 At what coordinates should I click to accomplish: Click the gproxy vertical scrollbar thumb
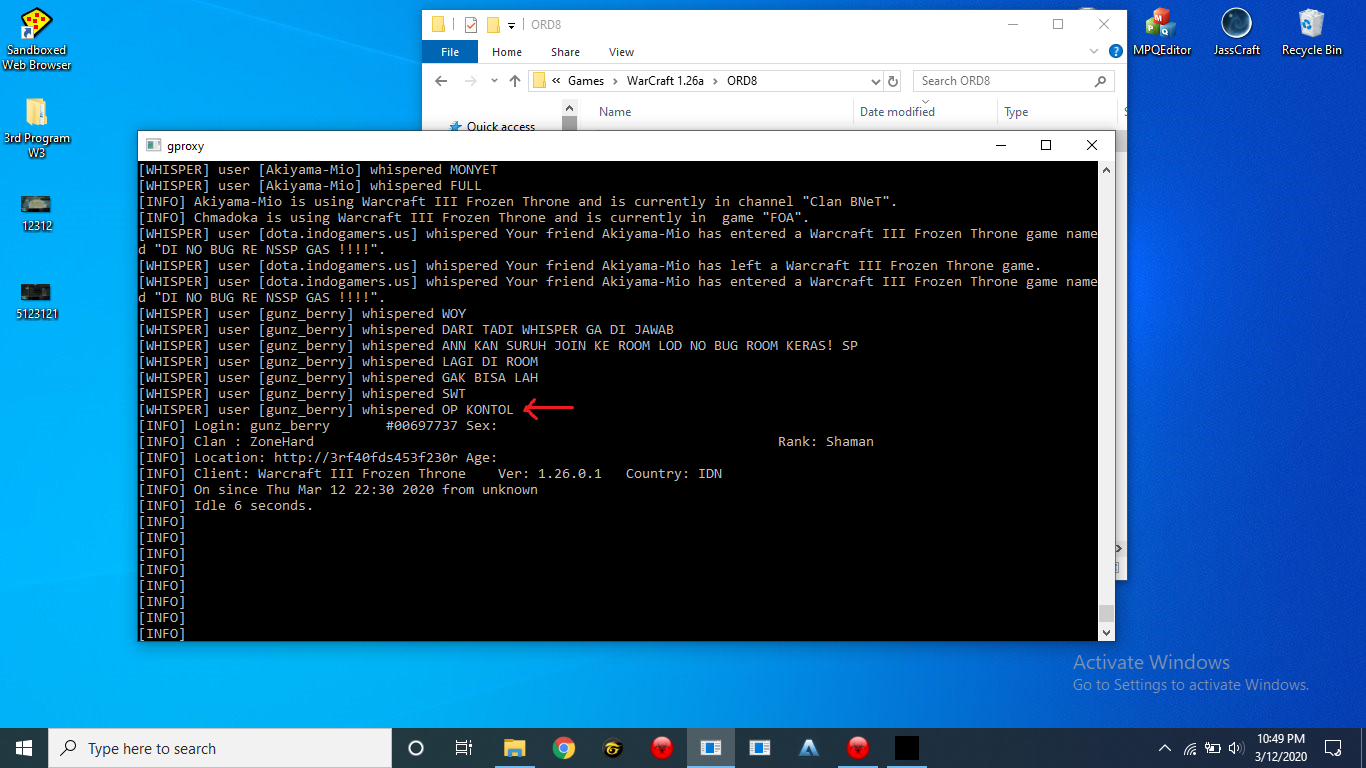click(1106, 613)
